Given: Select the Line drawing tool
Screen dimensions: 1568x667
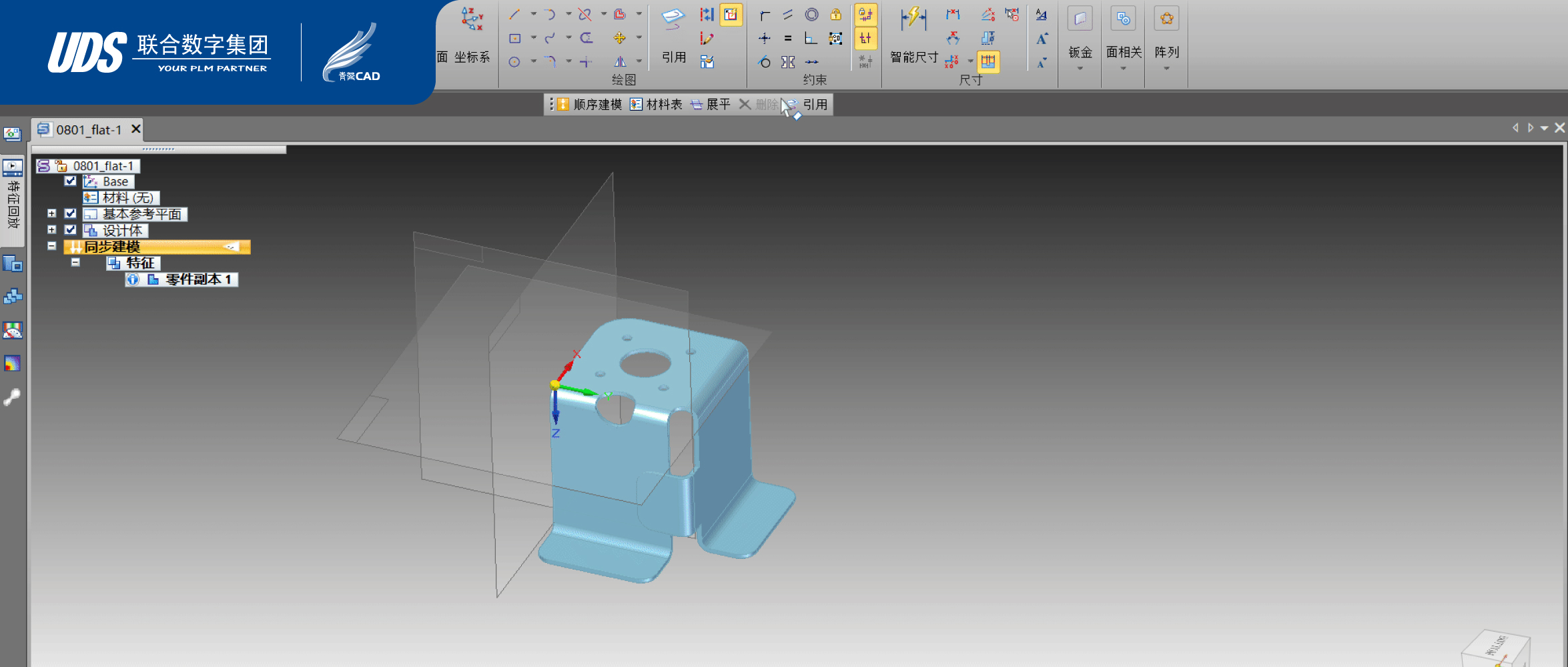Looking at the screenshot, I should click(514, 14).
